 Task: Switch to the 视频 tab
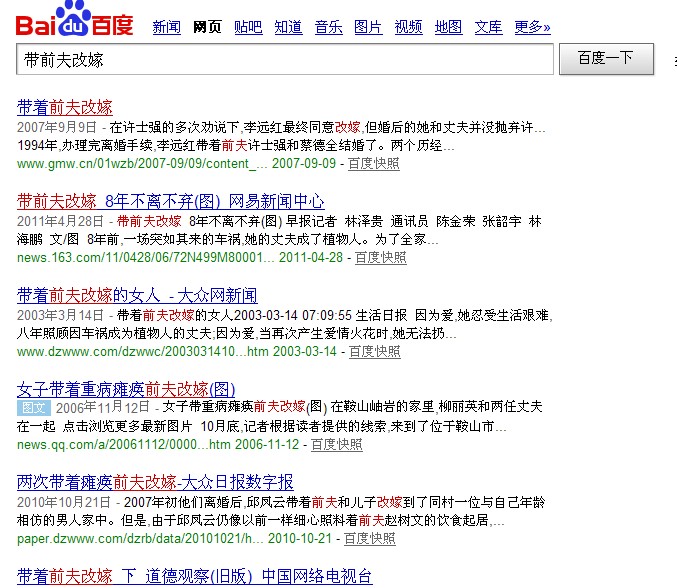tap(408, 27)
